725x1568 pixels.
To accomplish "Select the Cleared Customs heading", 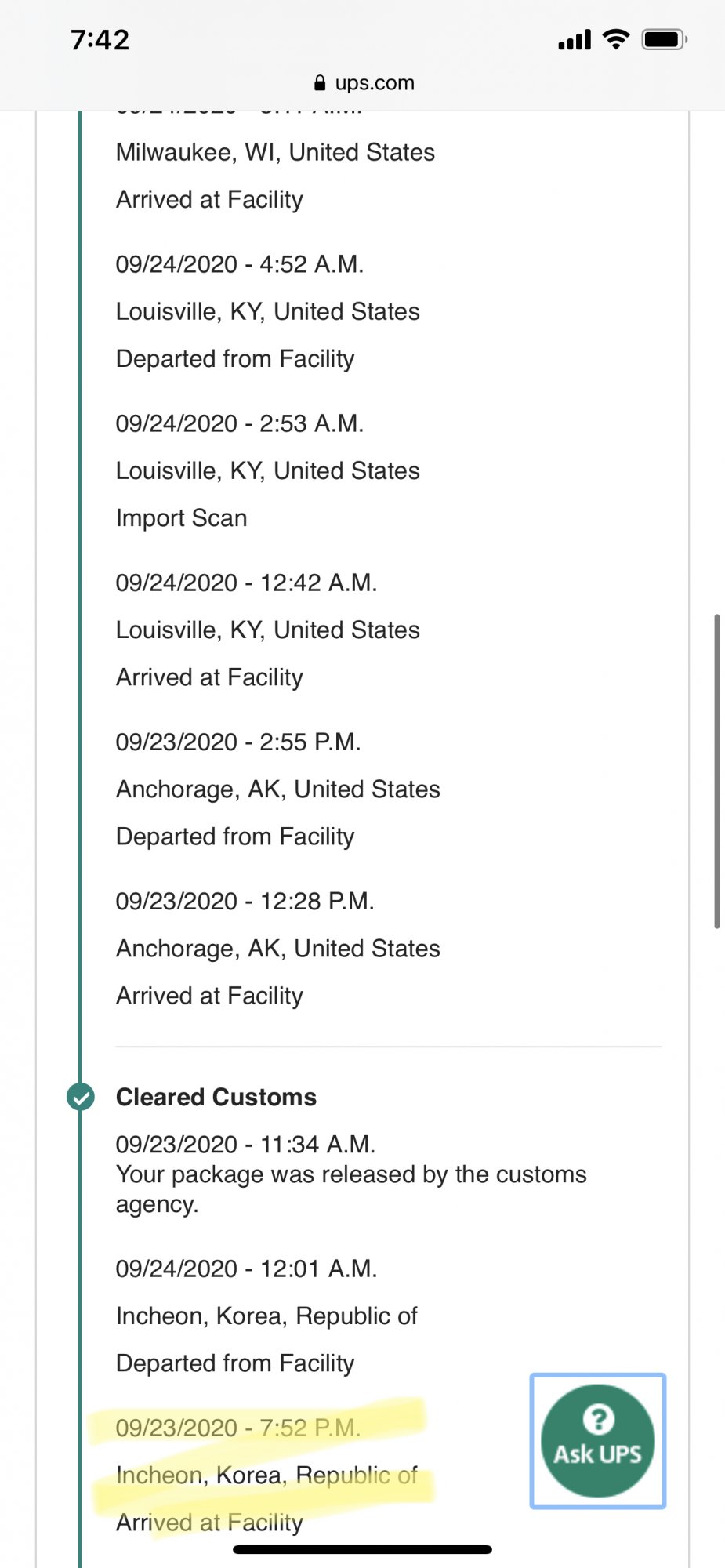I will (x=216, y=1097).
